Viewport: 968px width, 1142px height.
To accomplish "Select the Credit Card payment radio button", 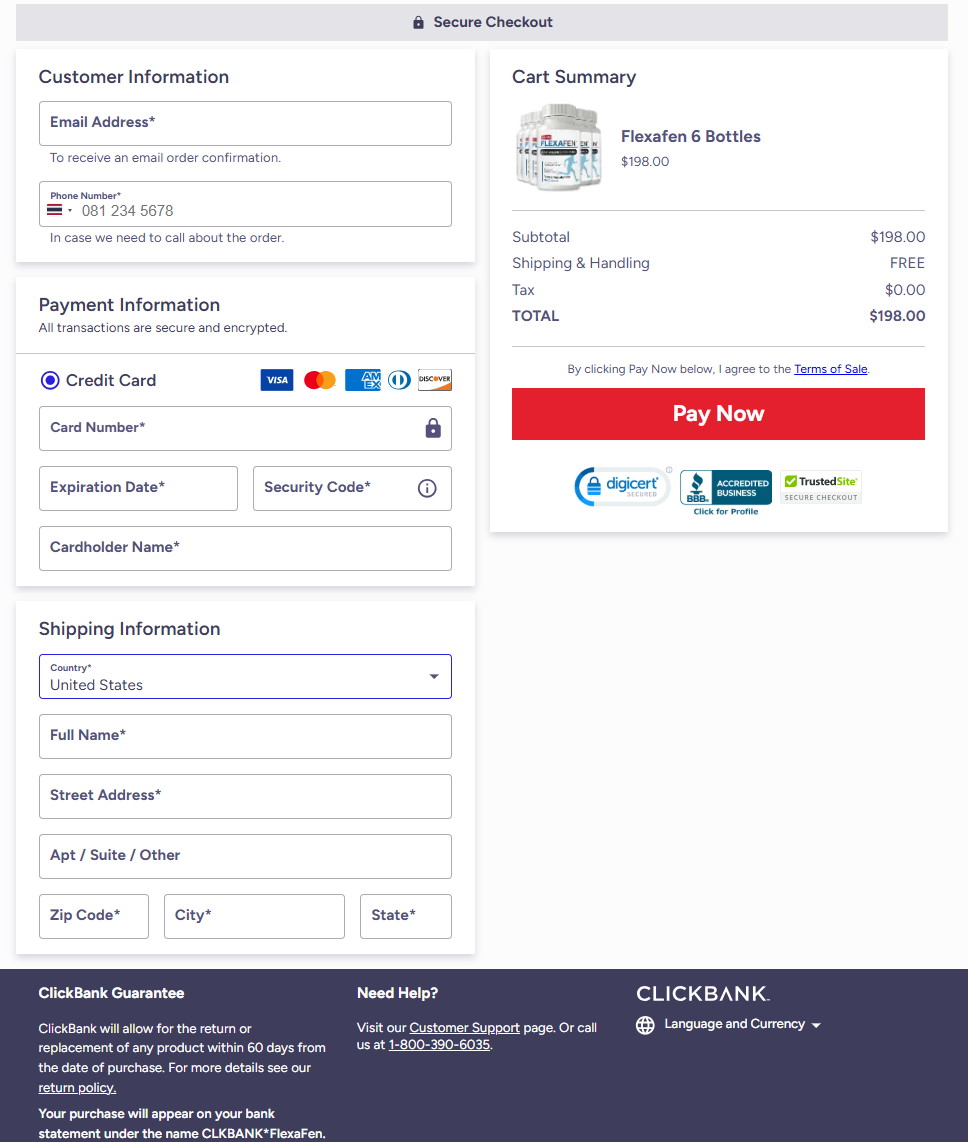I will 50,380.
